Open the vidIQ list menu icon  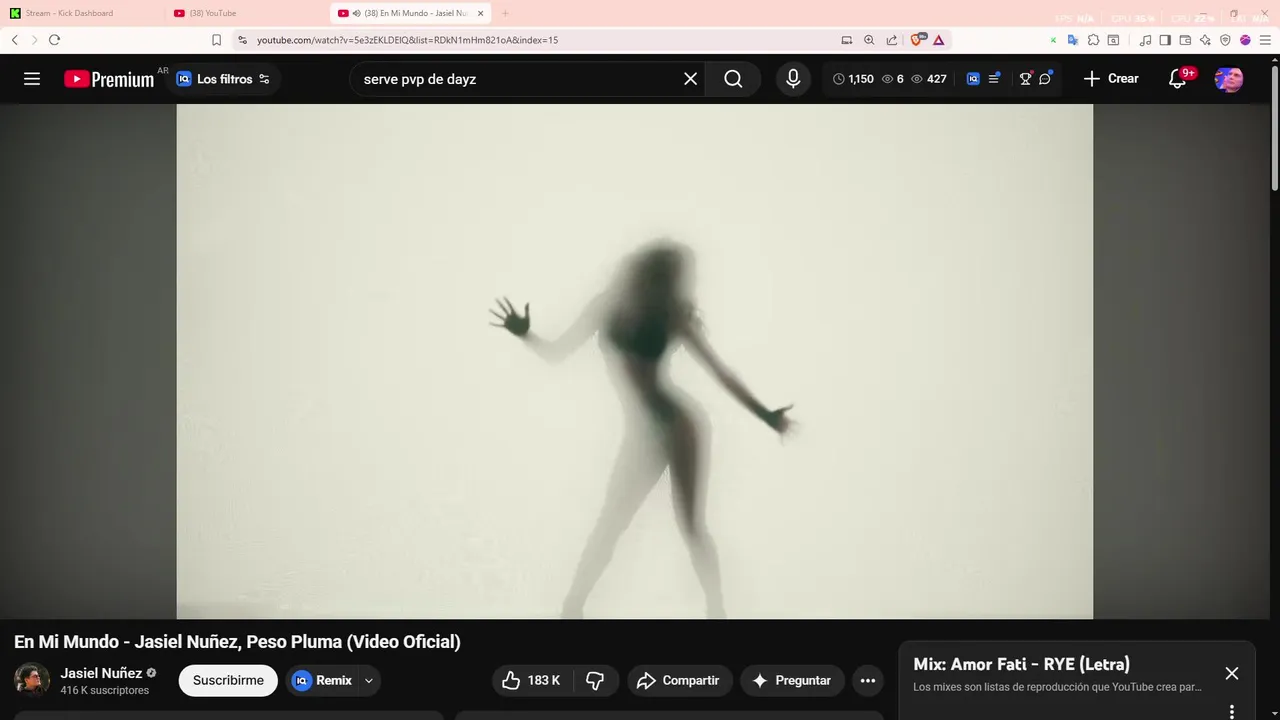click(x=994, y=79)
